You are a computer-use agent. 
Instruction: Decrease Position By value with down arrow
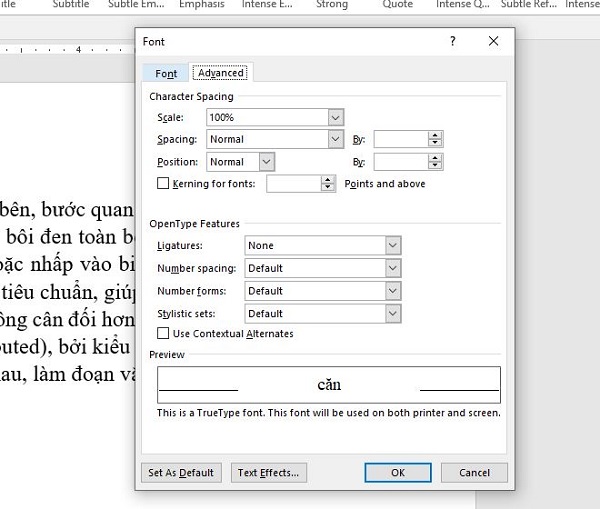click(x=436, y=166)
